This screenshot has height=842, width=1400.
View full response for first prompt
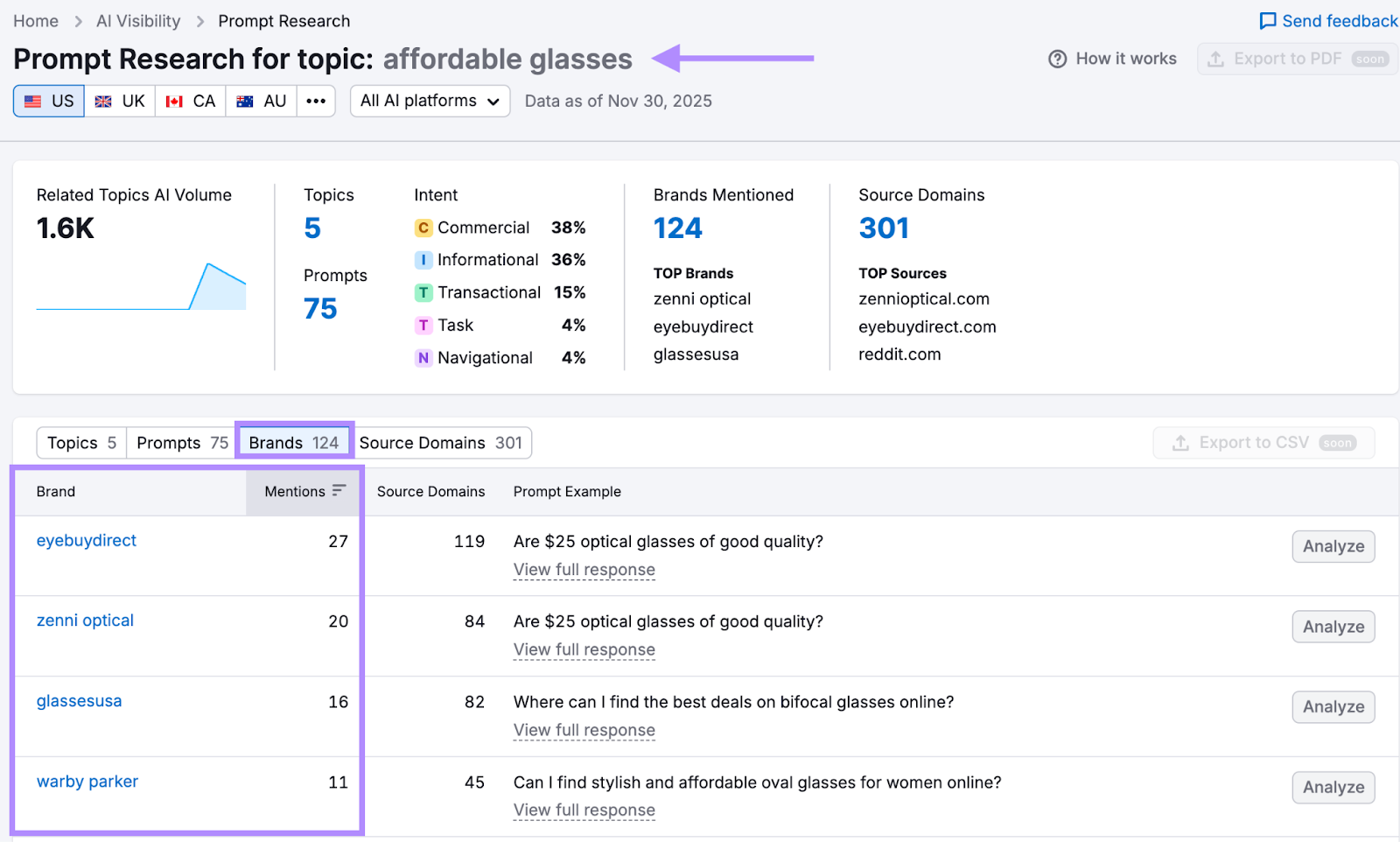coord(584,570)
